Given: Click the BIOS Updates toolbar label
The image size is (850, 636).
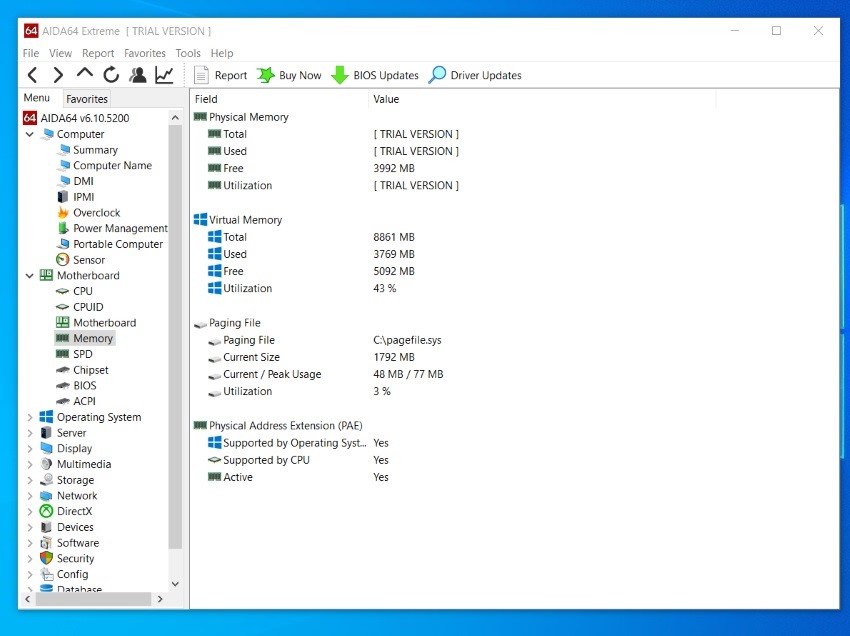Looking at the screenshot, I should pyautogui.click(x=386, y=75).
